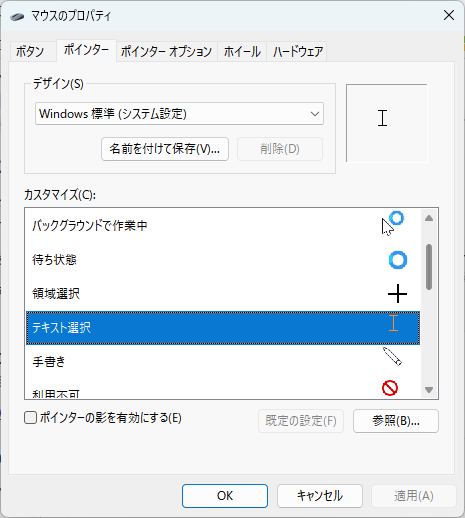Select the 領域選択 list row
Screen dimensions: 465x518
pos(223,294)
